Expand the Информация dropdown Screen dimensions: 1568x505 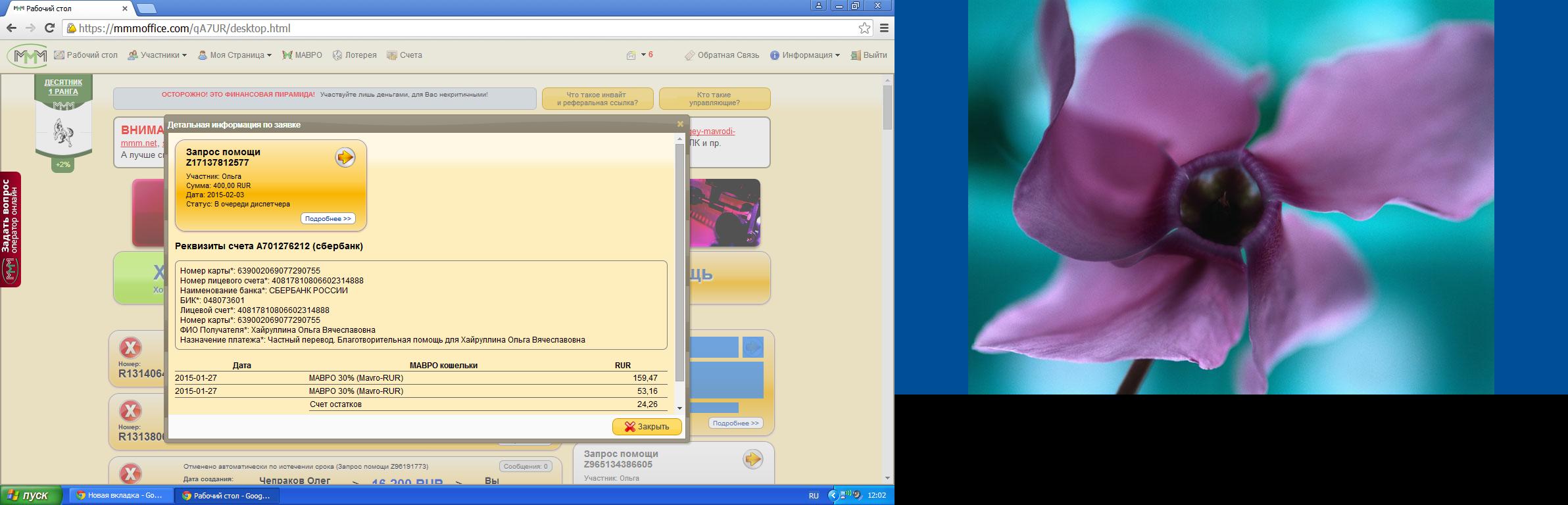[x=806, y=55]
